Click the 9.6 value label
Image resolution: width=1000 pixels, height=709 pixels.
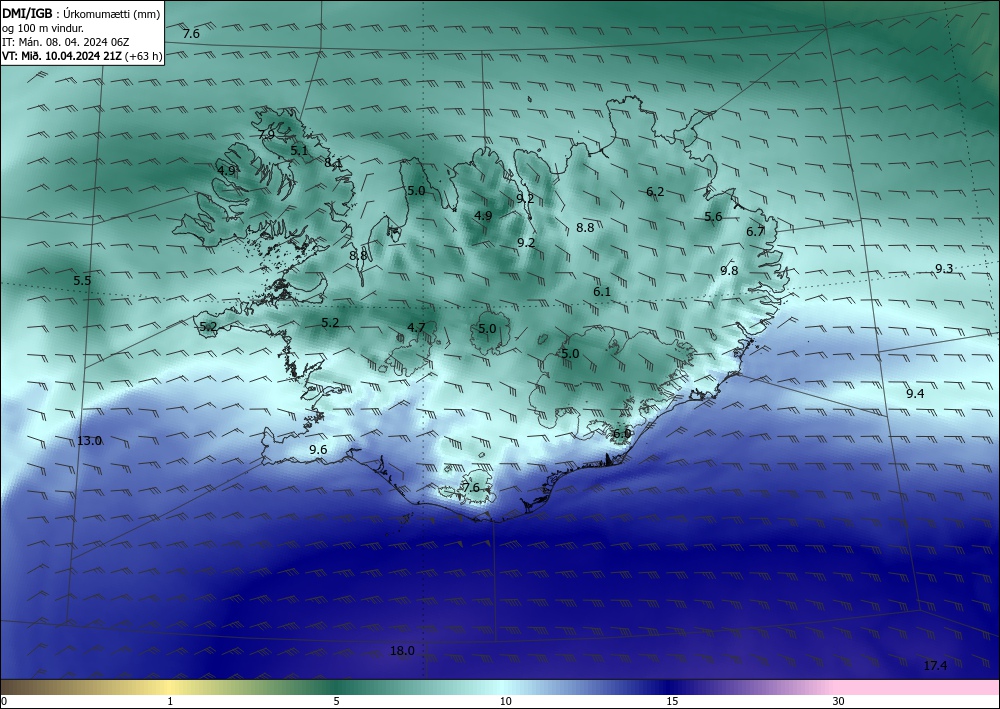[x=318, y=450]
